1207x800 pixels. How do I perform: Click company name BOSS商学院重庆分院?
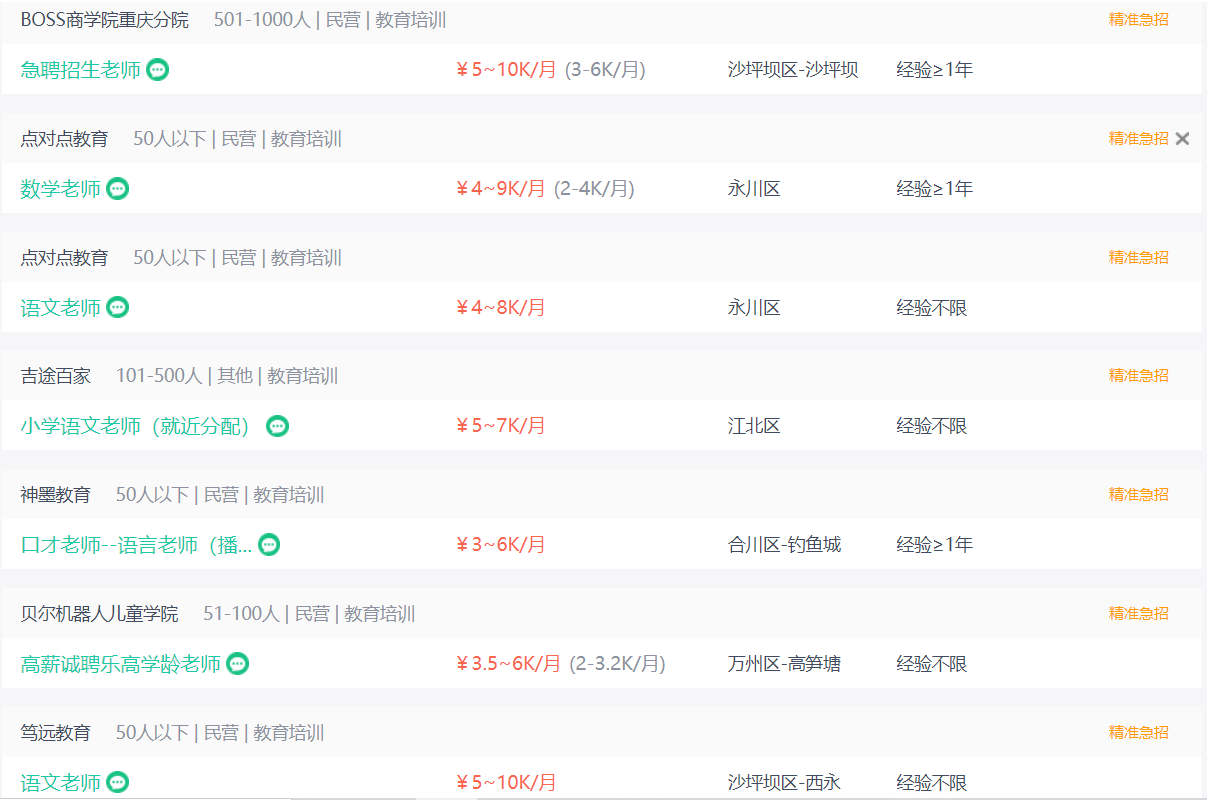click(x=105, y=20)
